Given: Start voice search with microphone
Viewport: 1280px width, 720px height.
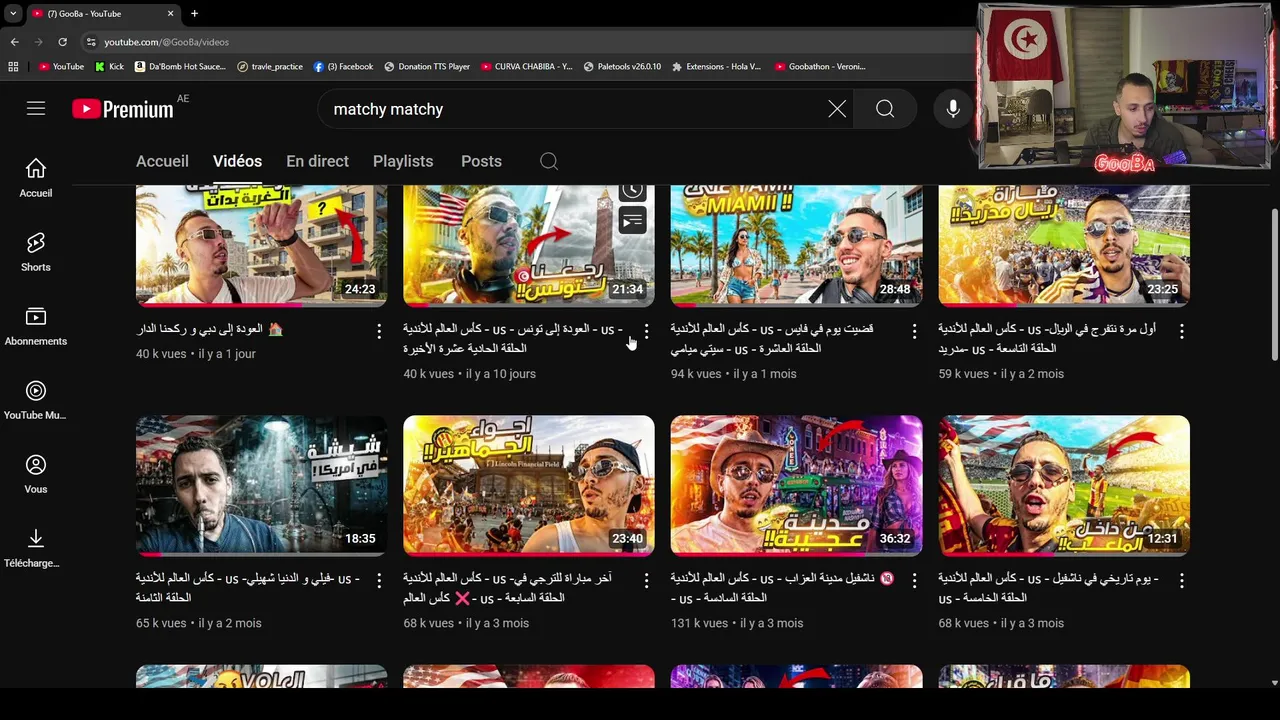Looking at the screenshot, I should point(953,109).
